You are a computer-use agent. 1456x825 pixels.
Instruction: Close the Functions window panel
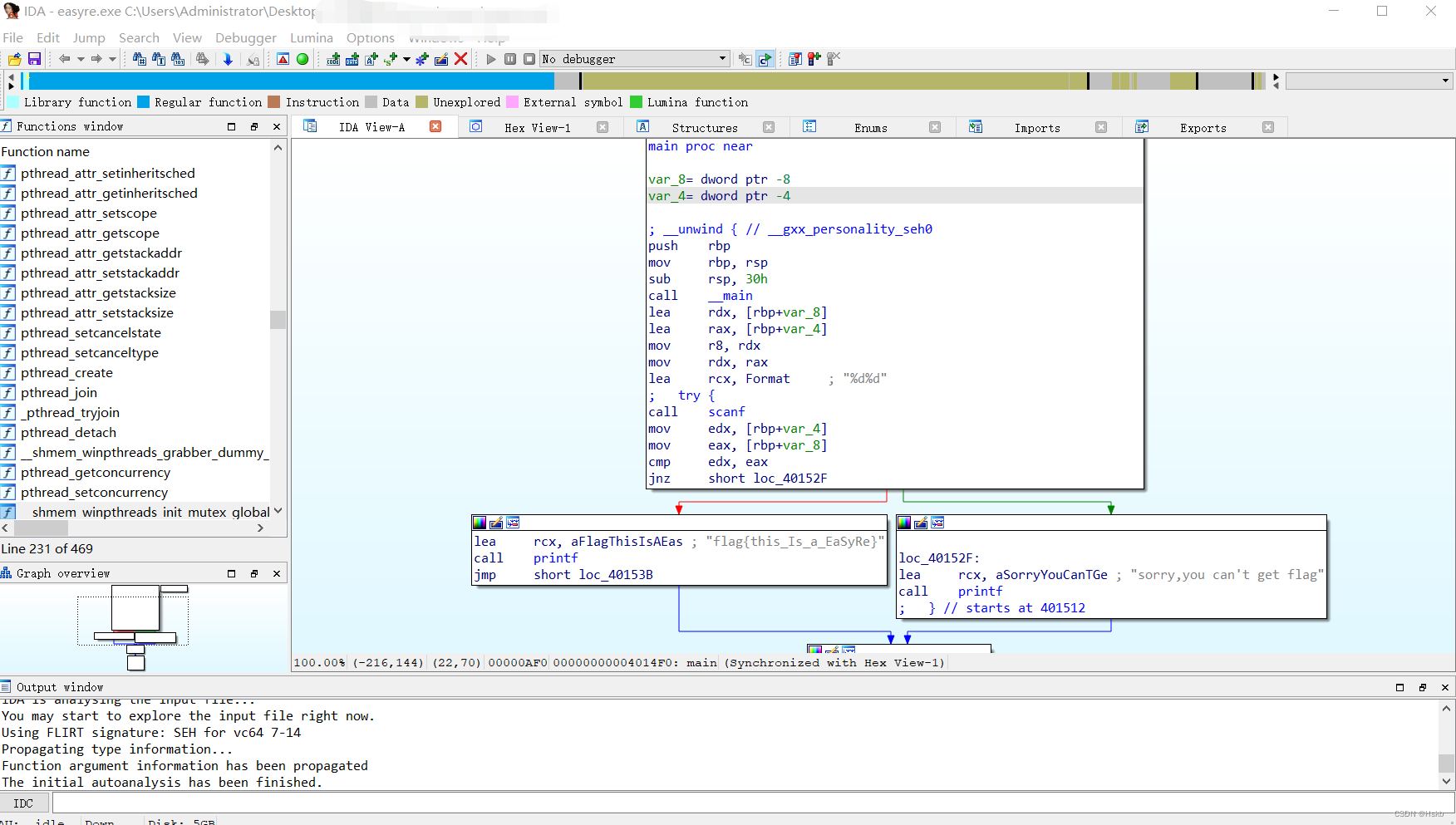(x=277, y=126)
